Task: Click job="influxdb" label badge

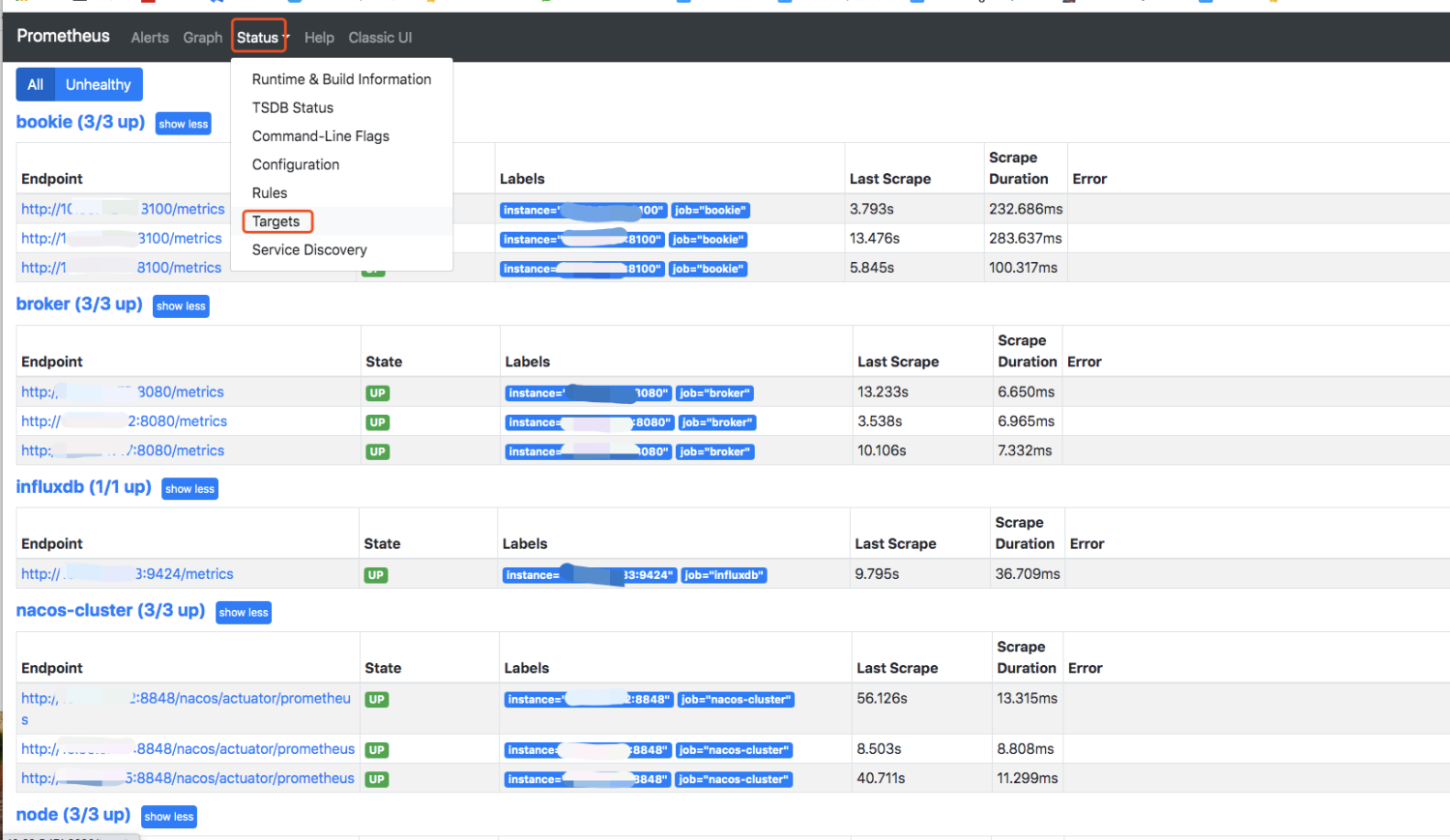Action: (724, 575)
